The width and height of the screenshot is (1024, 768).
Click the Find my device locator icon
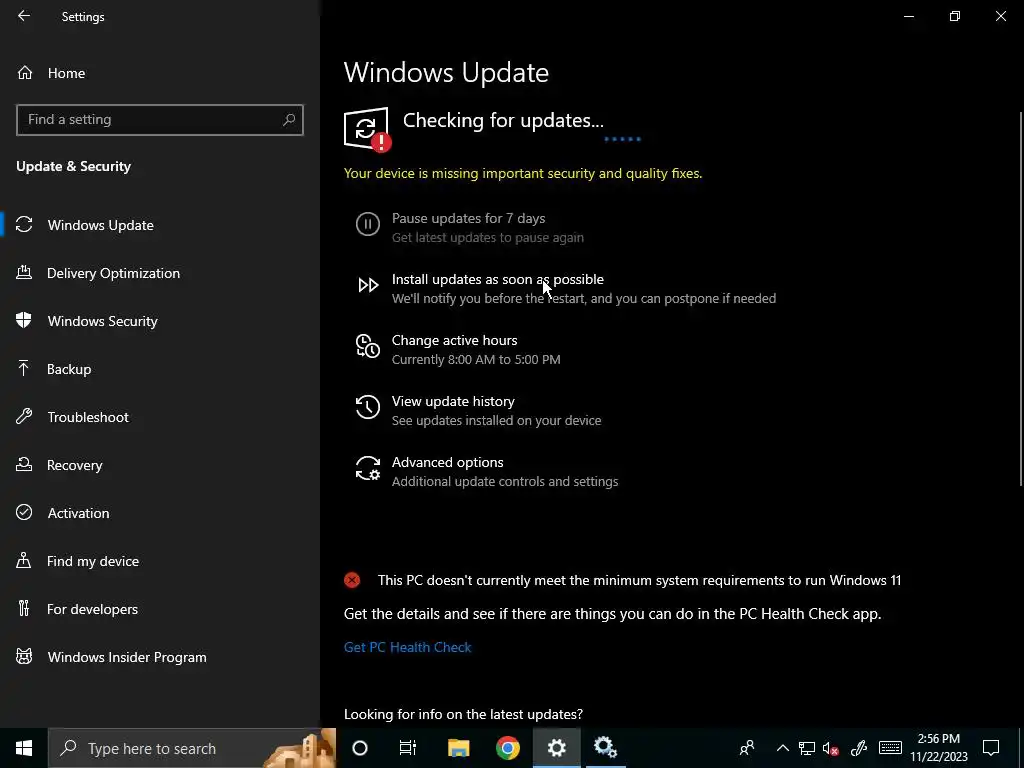click(24, 560)
